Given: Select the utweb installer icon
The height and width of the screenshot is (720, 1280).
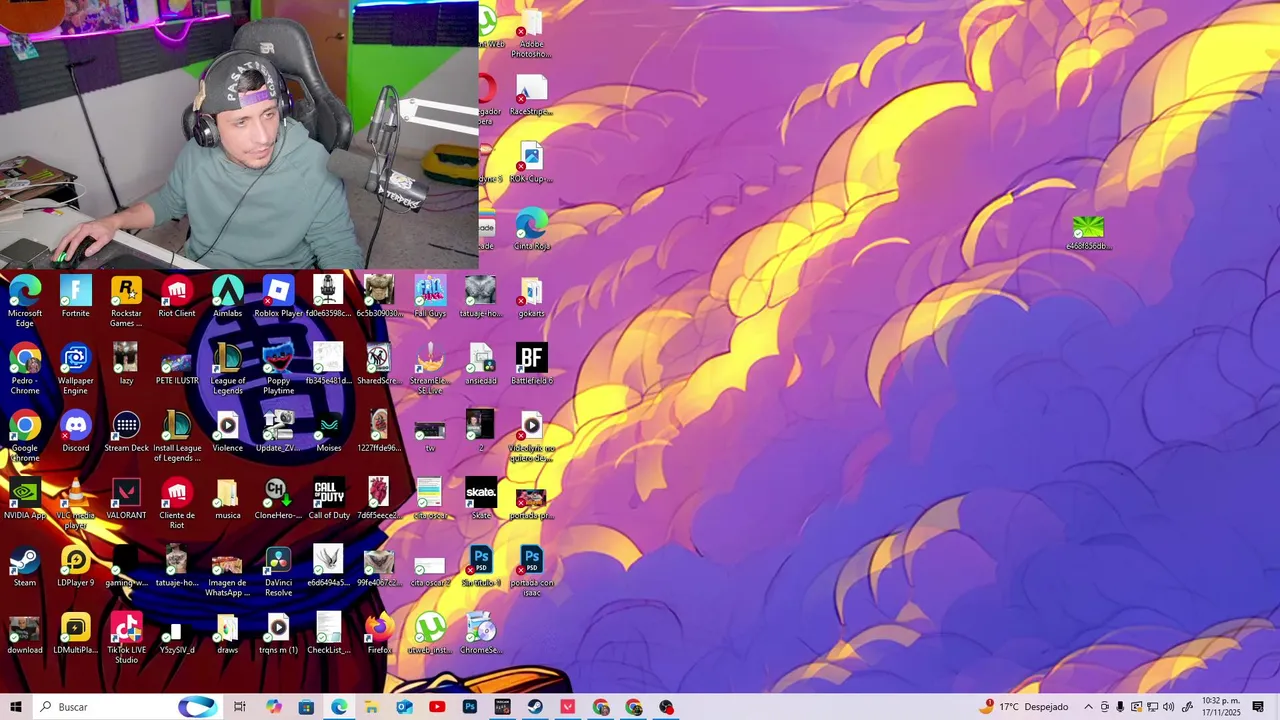Looking at the screenshot, I should [430, 633].
